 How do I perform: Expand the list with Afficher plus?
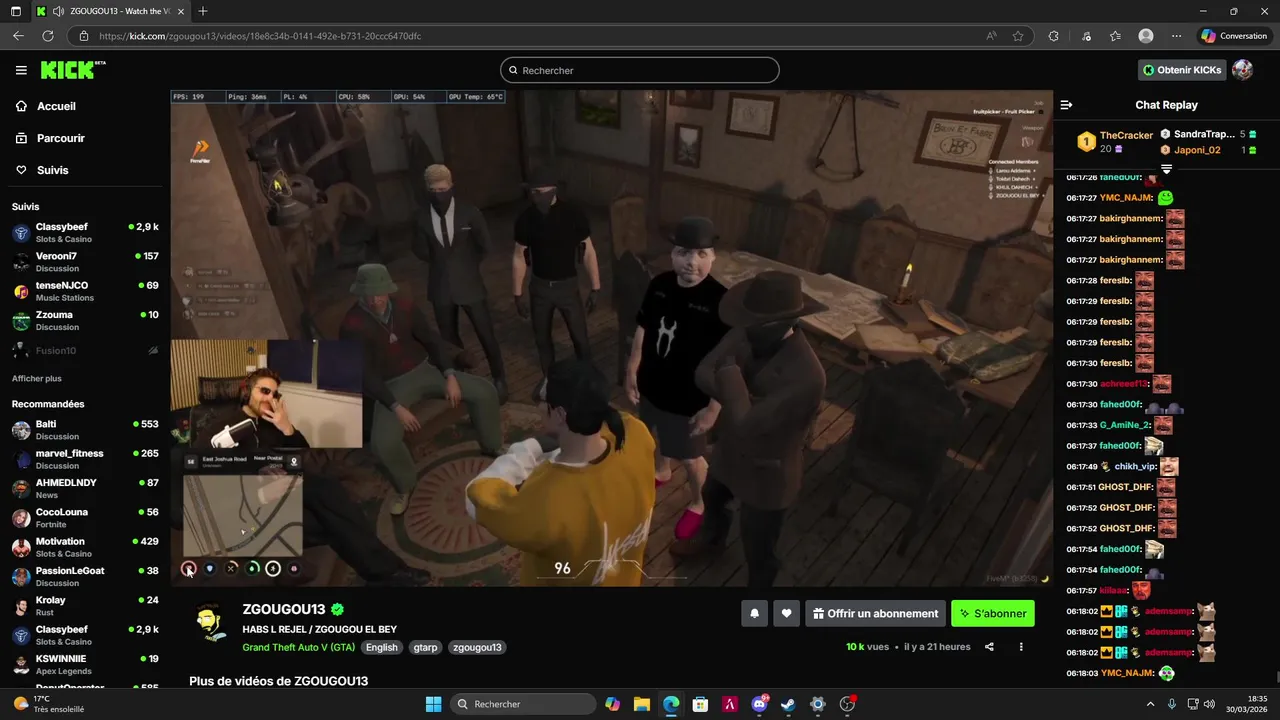(37, 379)
